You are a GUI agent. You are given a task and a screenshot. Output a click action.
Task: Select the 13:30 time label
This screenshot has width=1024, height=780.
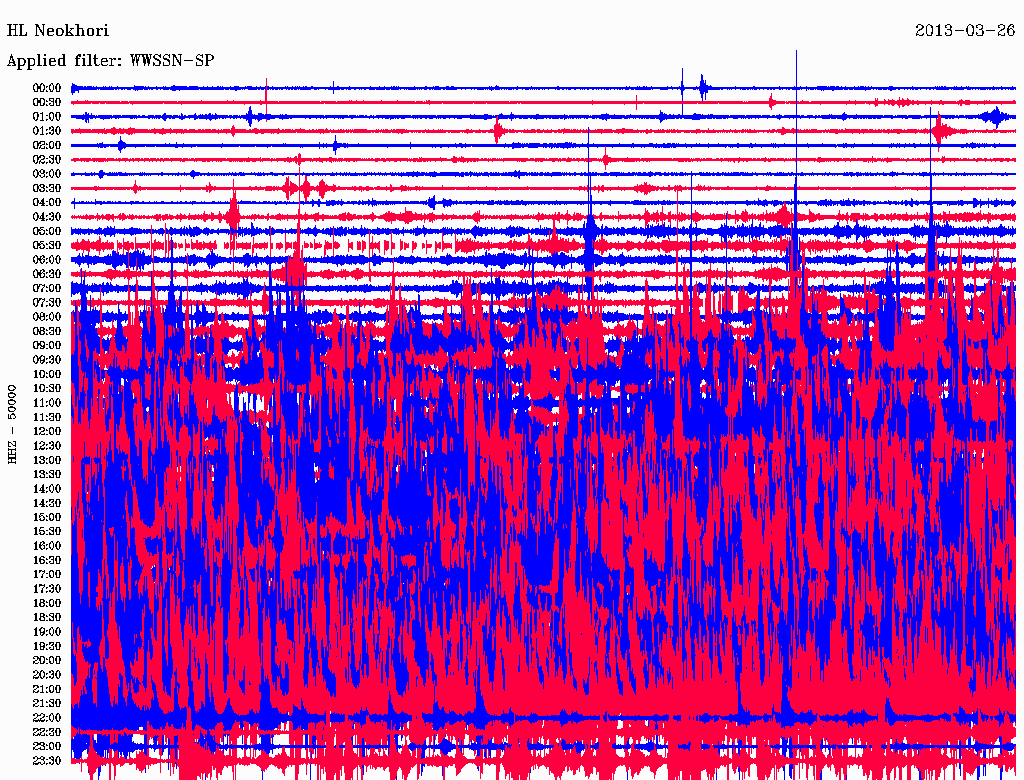47,474
